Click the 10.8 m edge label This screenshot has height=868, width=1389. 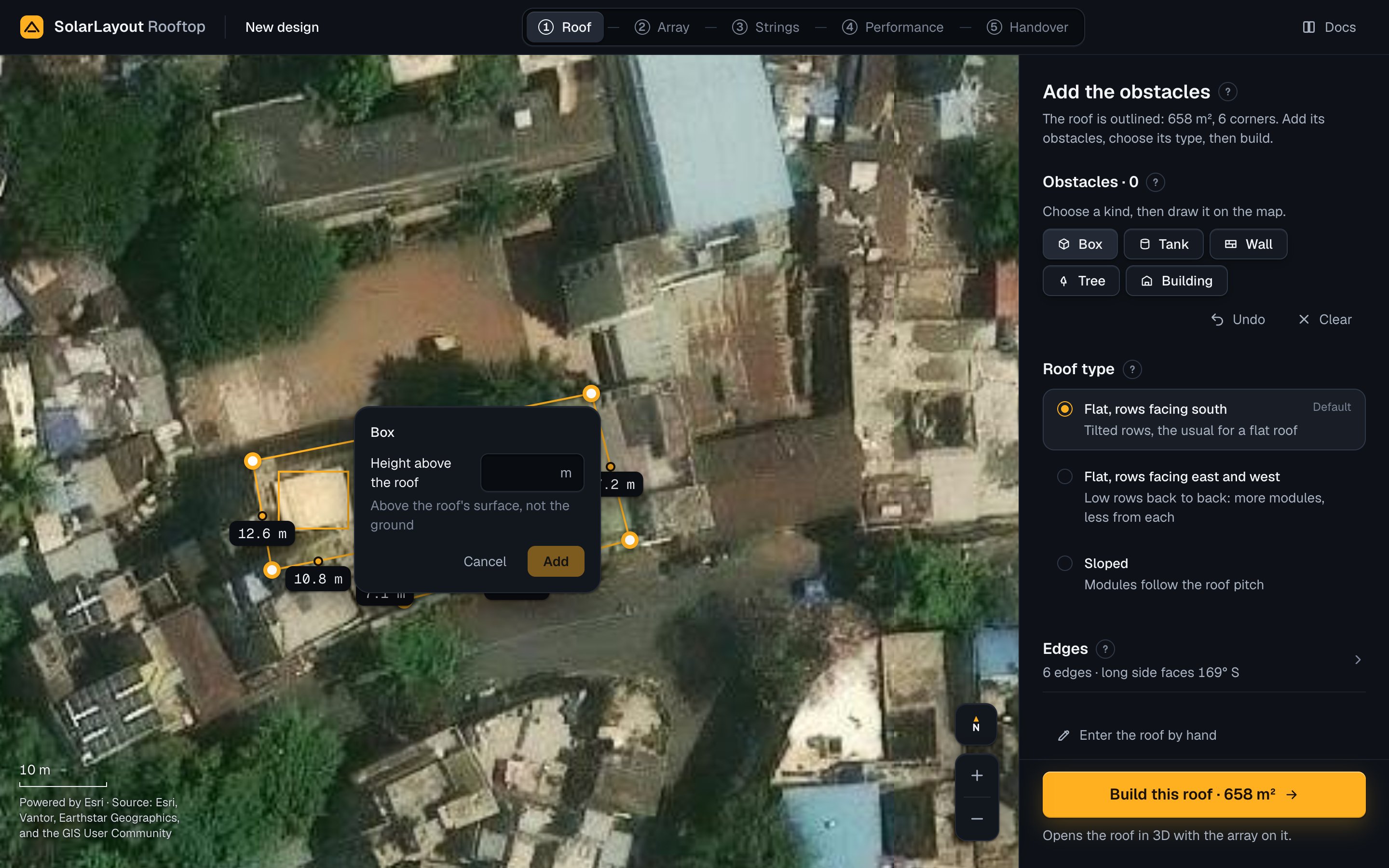318,579
